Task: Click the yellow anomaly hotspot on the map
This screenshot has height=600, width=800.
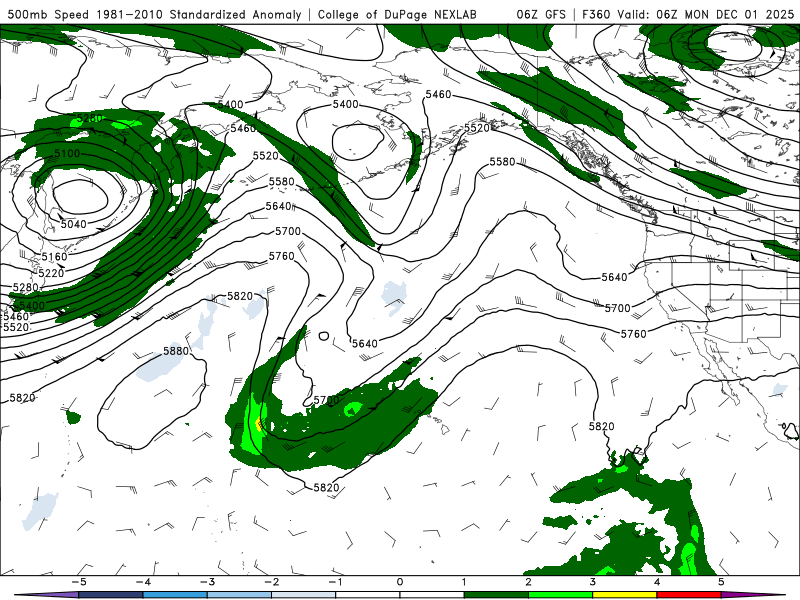Action: coord(258,424)
